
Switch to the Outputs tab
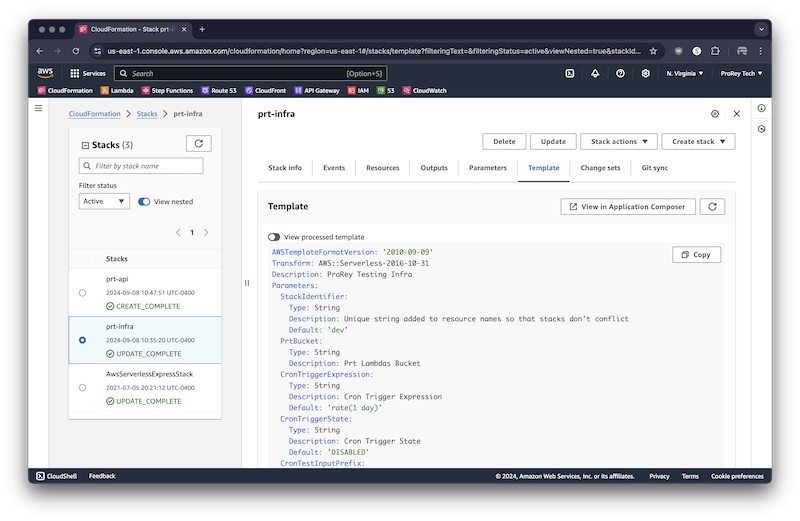434,168
